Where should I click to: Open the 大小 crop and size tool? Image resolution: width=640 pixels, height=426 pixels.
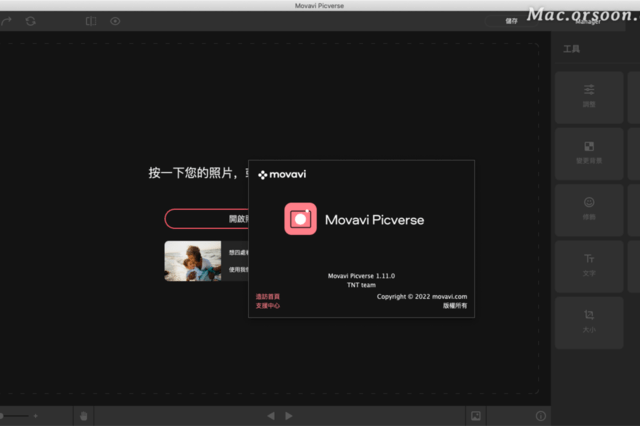click(x=589, y=322)
